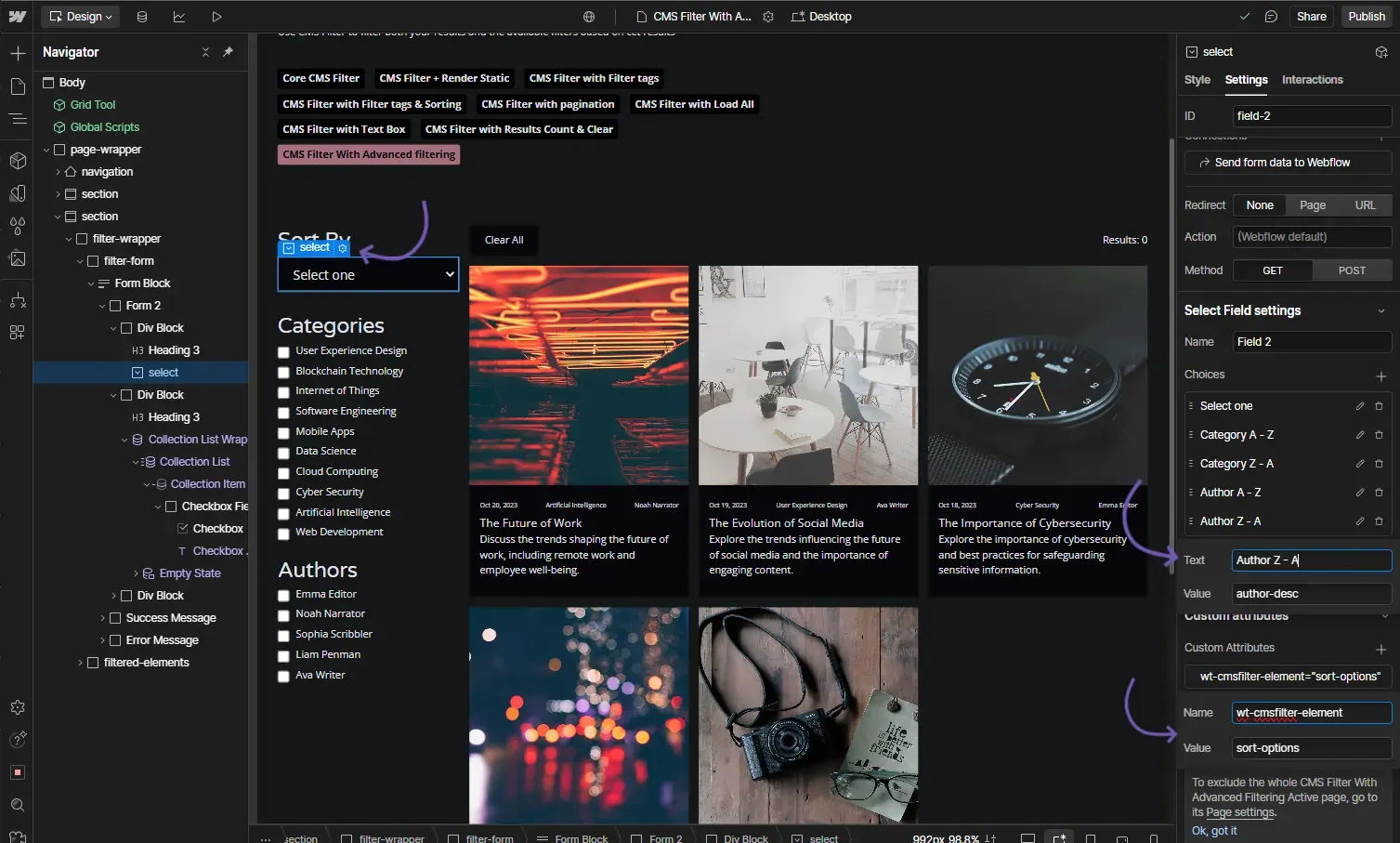The image size is (1400, 843).
Task: Switch to the Style tab
Action: coord(1197,80)
